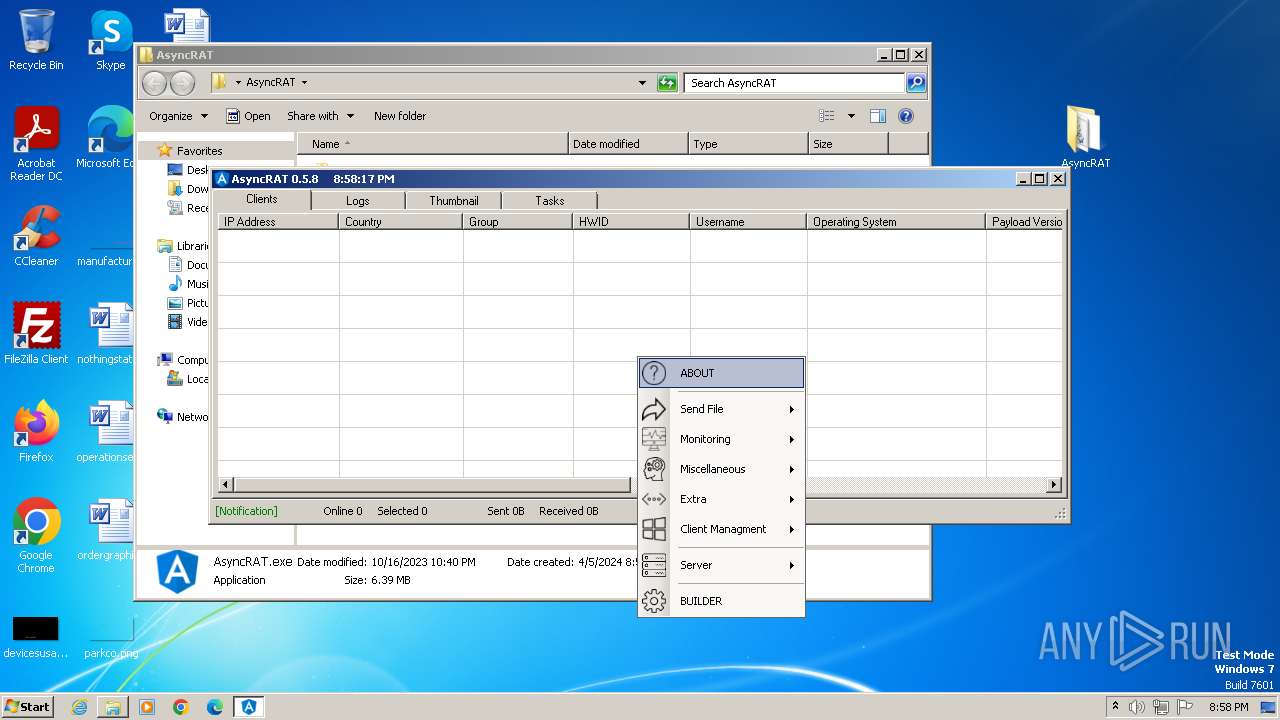Click the Explorer search box
This screenshot has width=1280, height=720.
pyautogui.click(x=795, y=83)
